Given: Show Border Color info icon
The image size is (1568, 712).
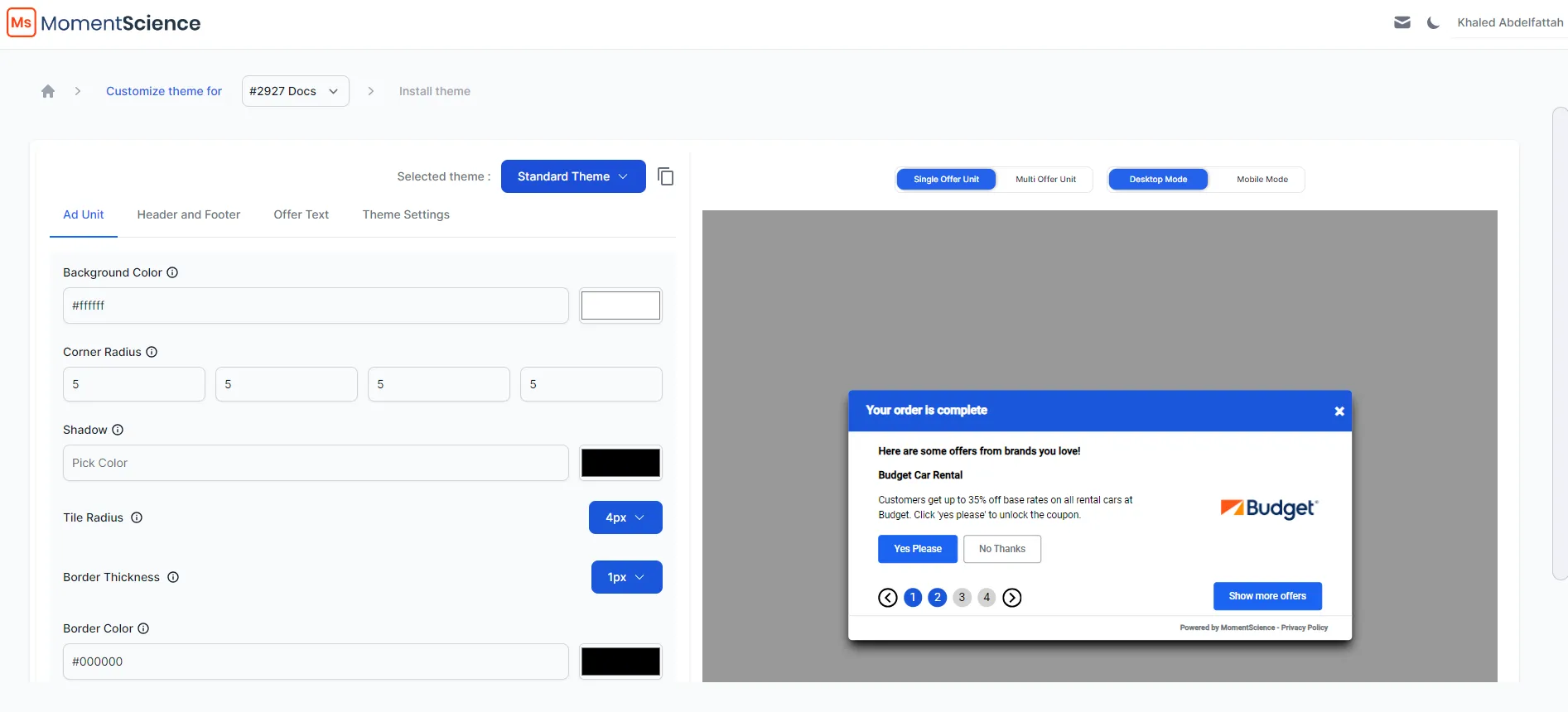Looking at the screenshot, I should [x=143, y=628].
